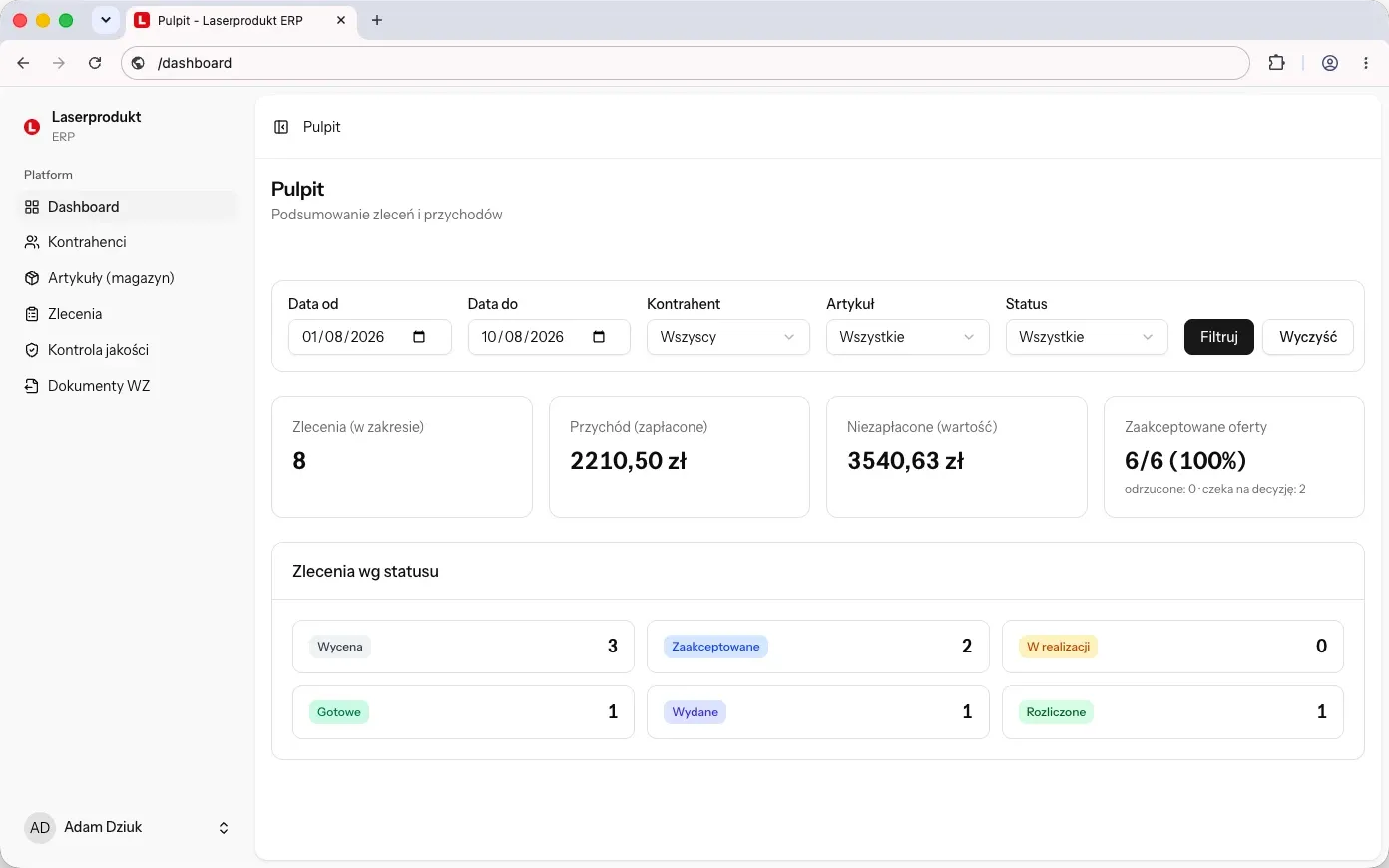Open the tab search dropdown arrow

click(106, 20)
